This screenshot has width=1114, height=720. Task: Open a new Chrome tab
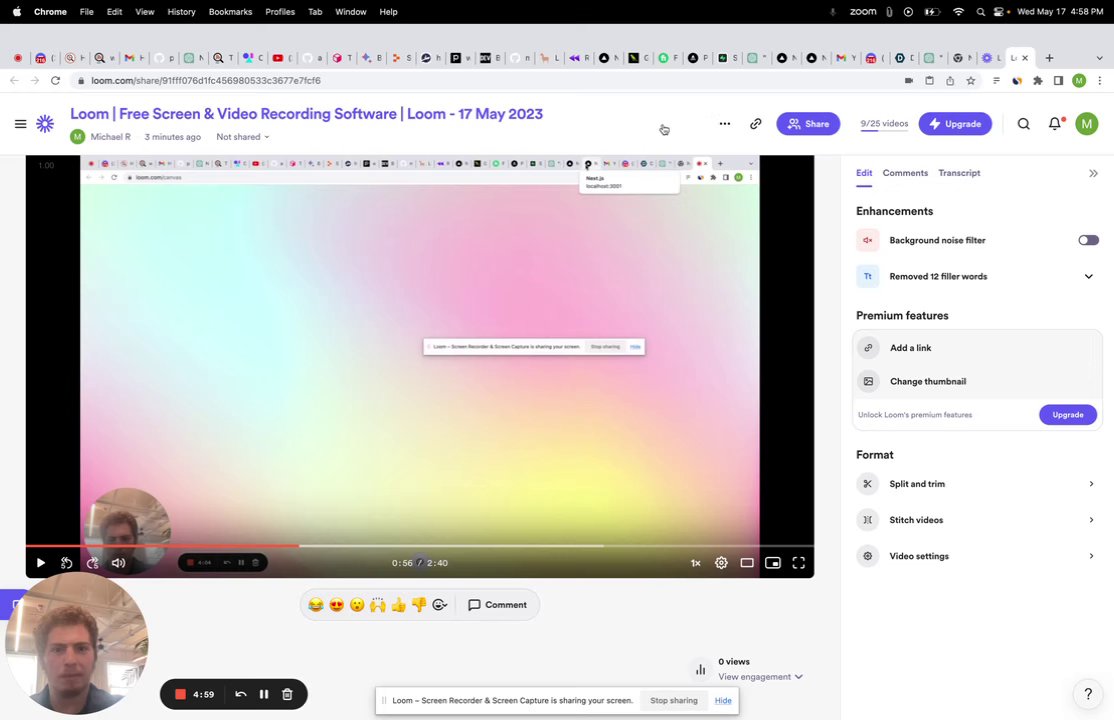pyautogui.click(x=1049, y=58)
